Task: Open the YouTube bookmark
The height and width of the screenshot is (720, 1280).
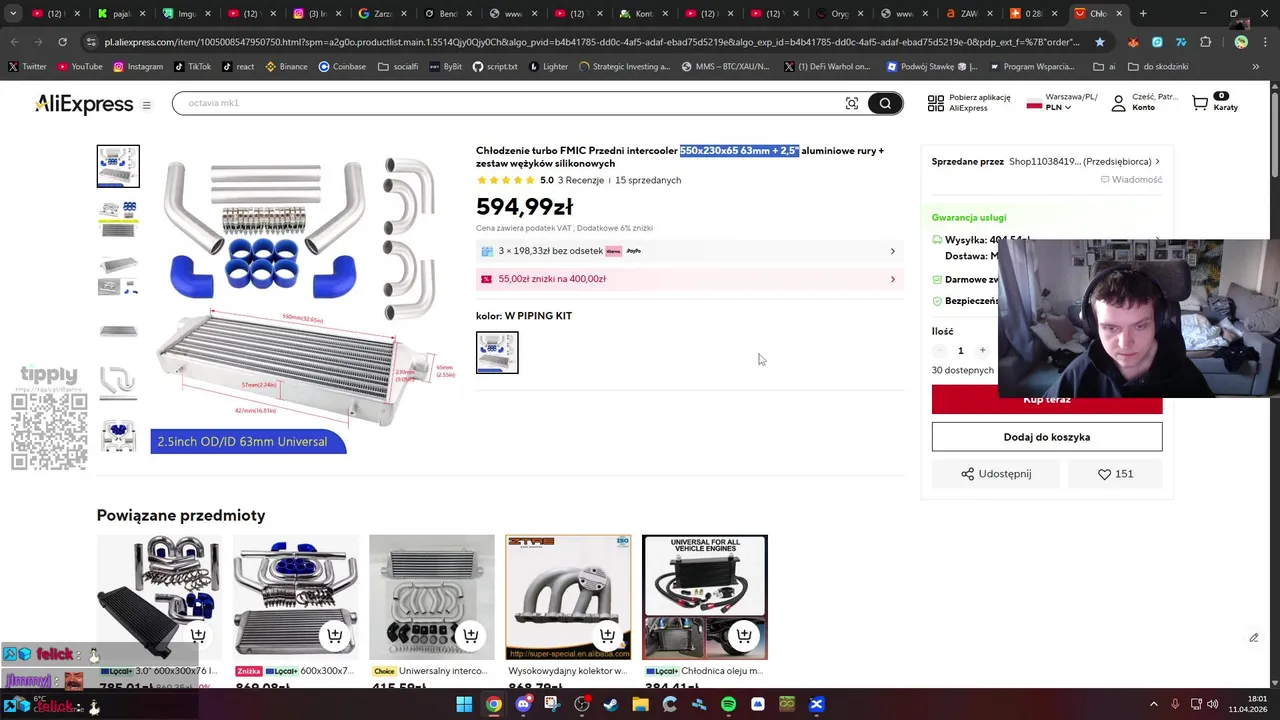Action: [x=80, y=67]
